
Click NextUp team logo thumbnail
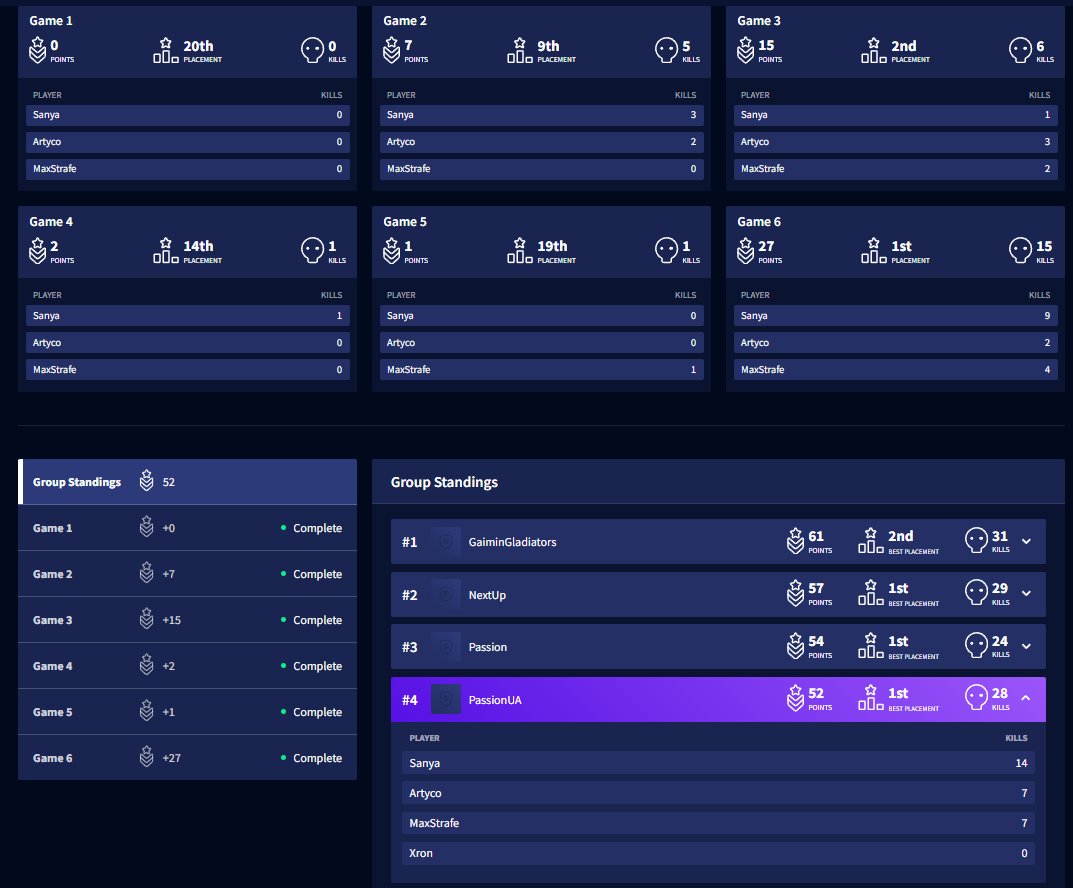coord(445,595)
